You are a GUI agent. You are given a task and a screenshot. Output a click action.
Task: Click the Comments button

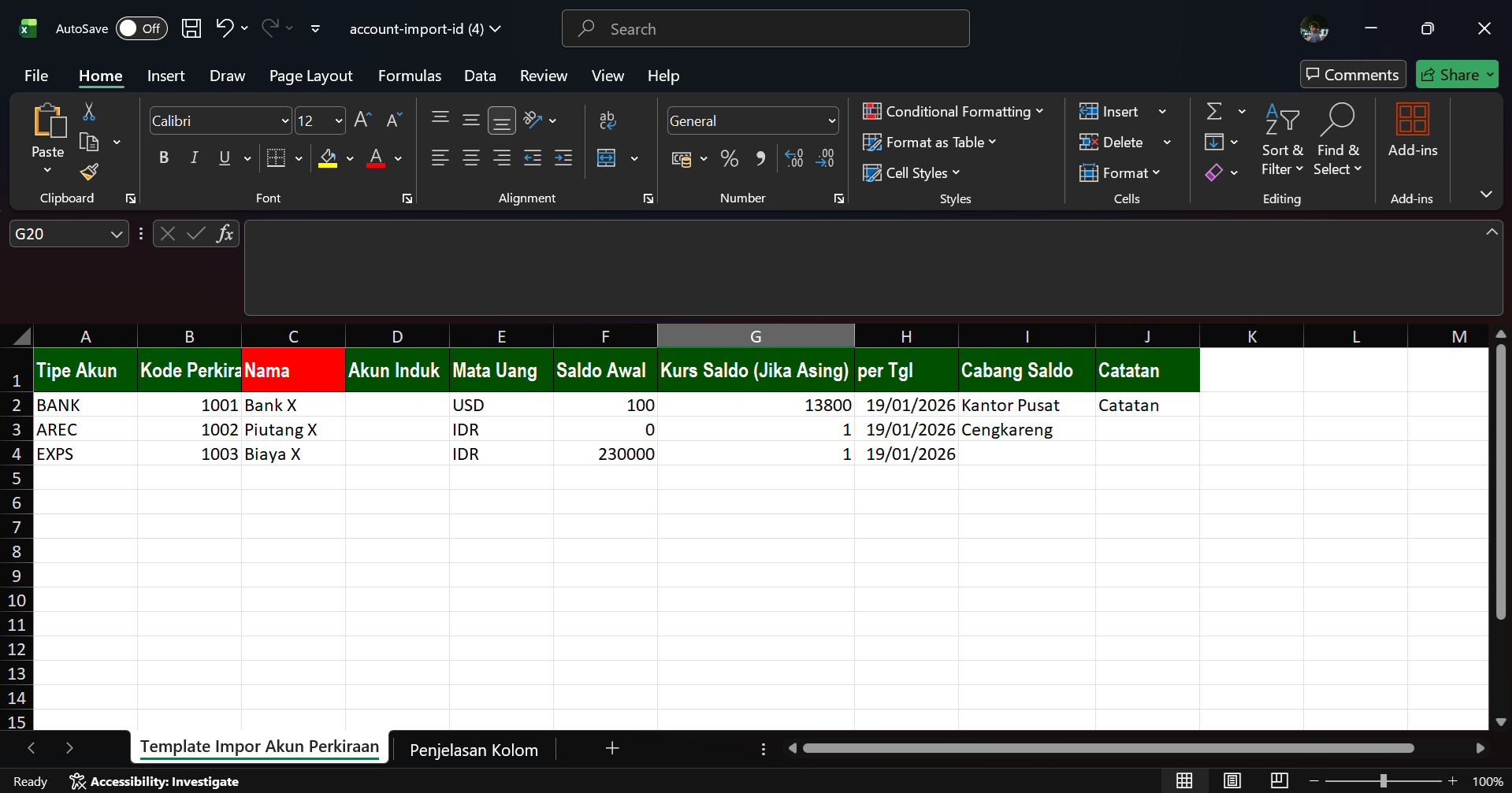click(x=1352, y=75)
